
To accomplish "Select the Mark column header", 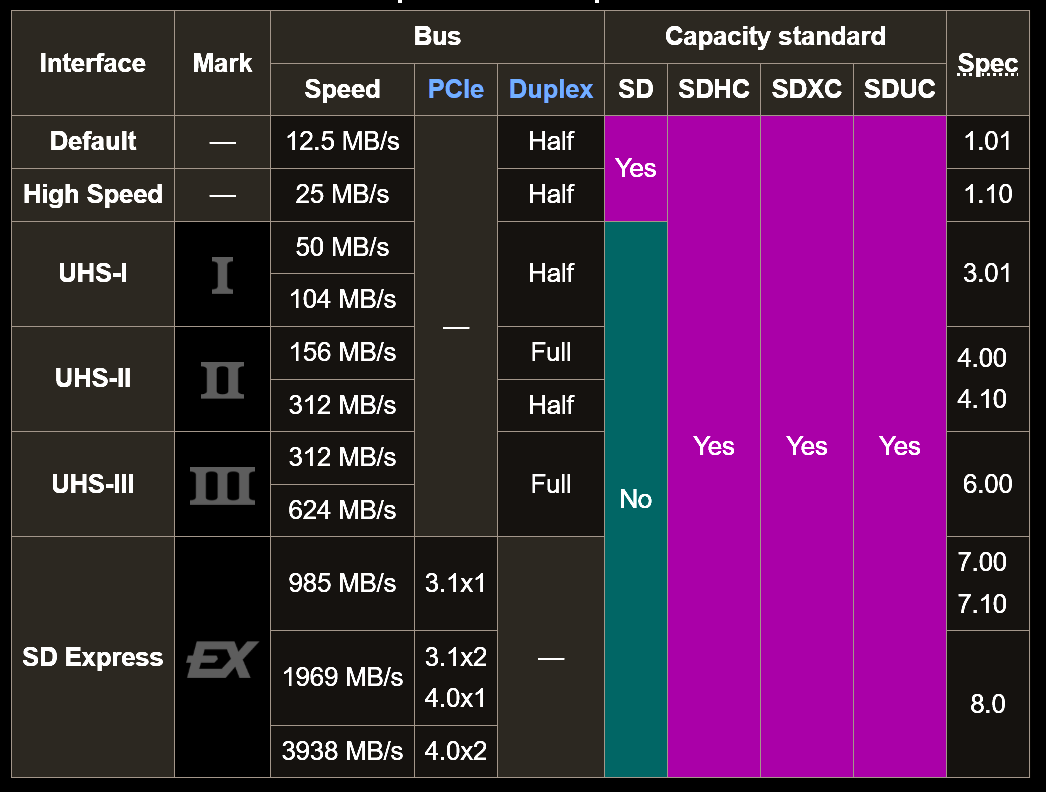I will 222,63.
